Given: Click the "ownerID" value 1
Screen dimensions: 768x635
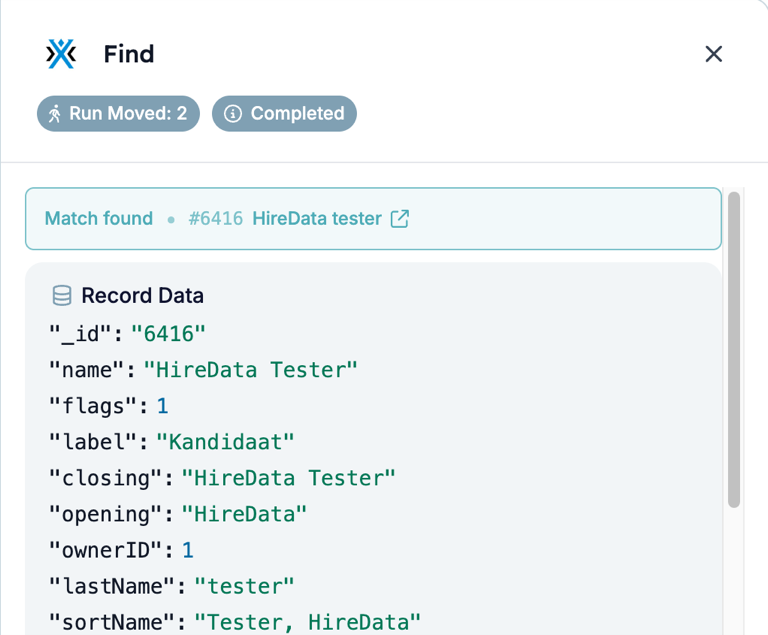Looking at the screenshot, I should pyautogui.click(x=188, y=550).
